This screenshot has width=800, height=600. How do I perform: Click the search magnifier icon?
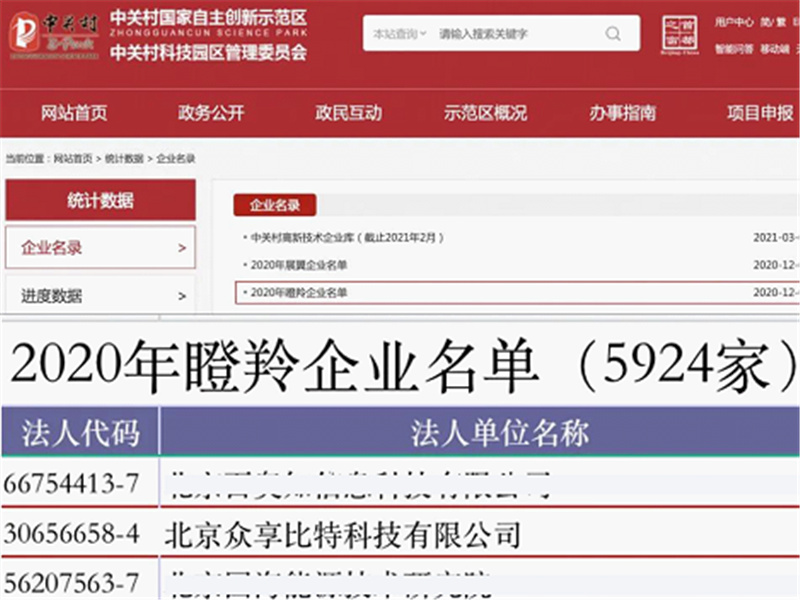click(x=613, y=34)
